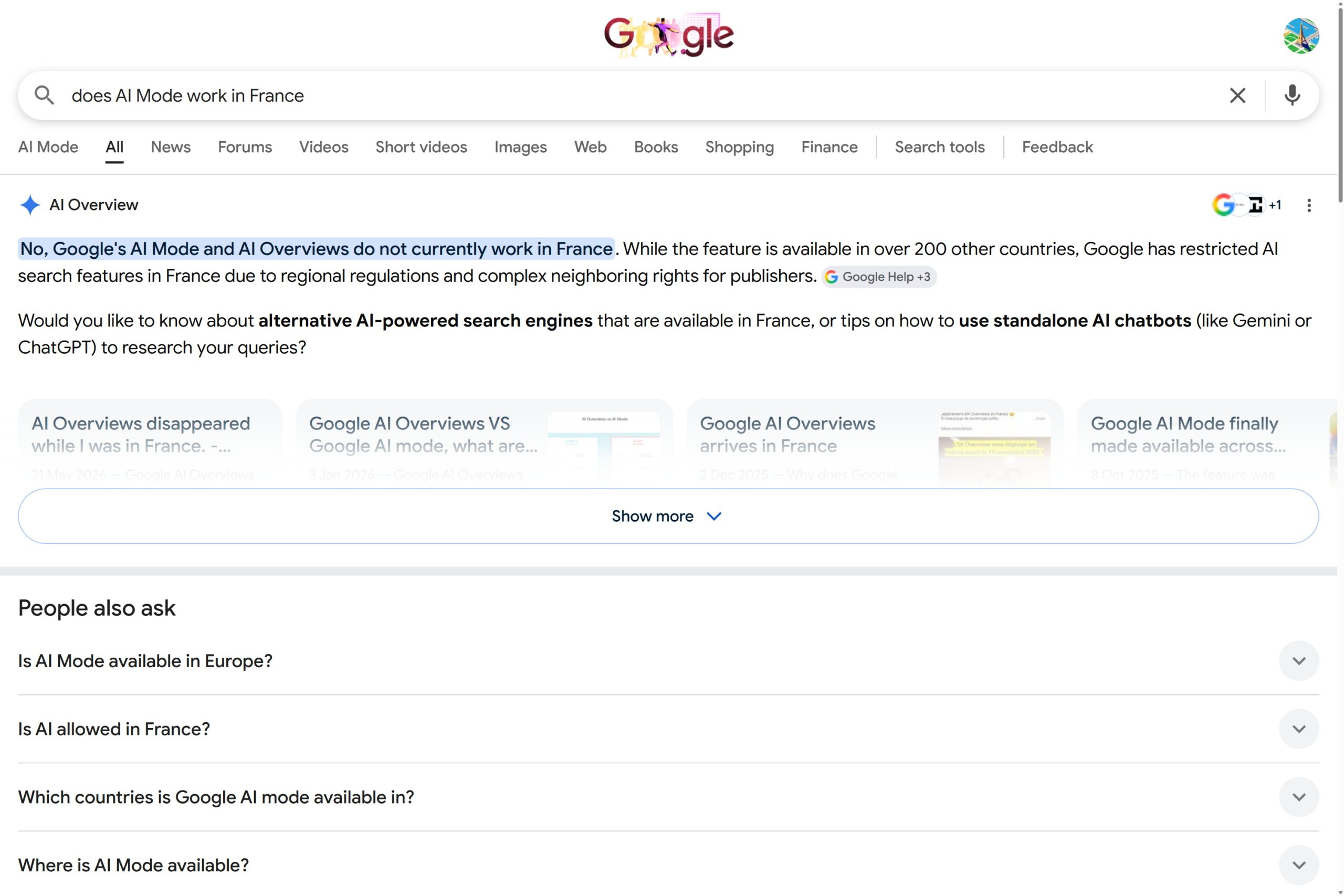
Task: Open the AI Overview three-dot menu
Action: [x=1309, y=205]
